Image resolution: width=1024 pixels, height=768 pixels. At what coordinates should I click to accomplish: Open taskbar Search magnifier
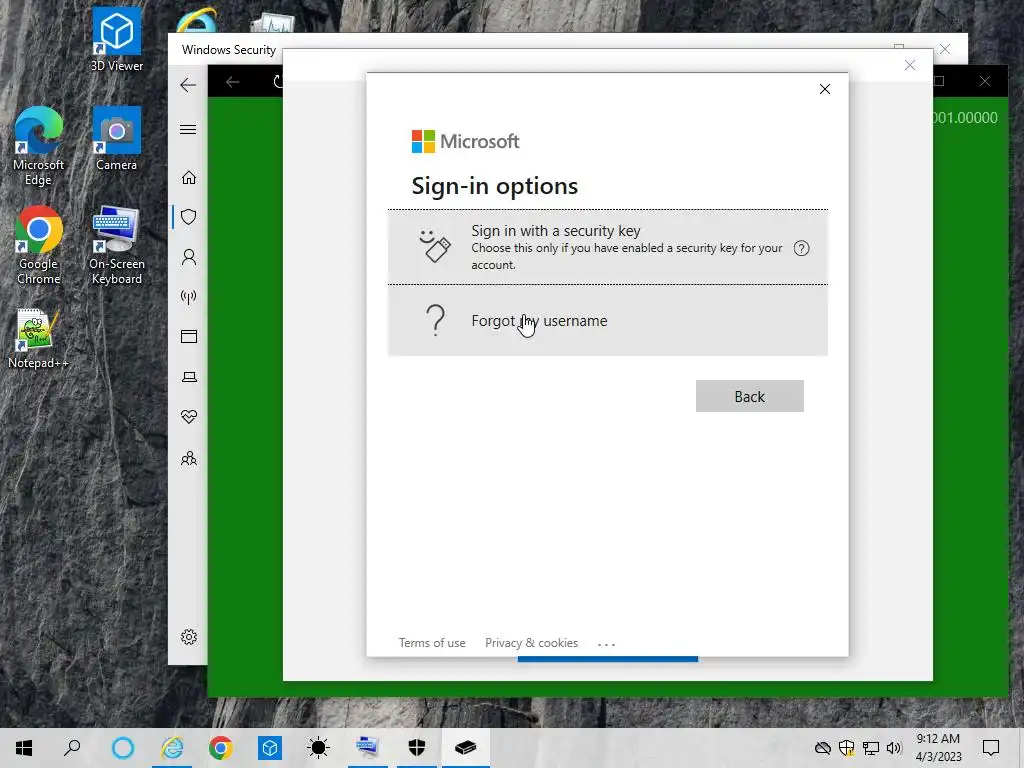coord(72,748)
